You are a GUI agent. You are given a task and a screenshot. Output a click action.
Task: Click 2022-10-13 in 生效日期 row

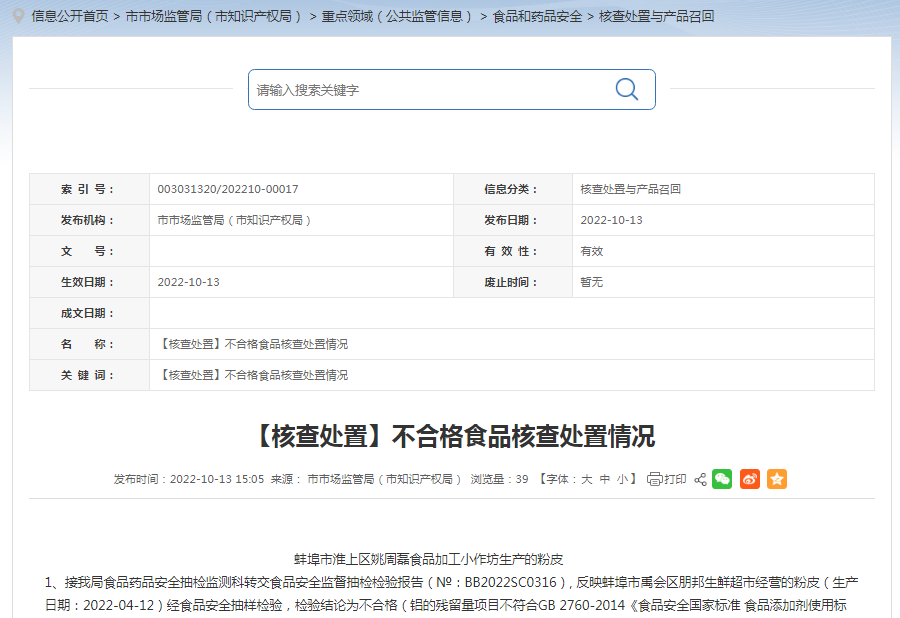click(x=188, y=282)
